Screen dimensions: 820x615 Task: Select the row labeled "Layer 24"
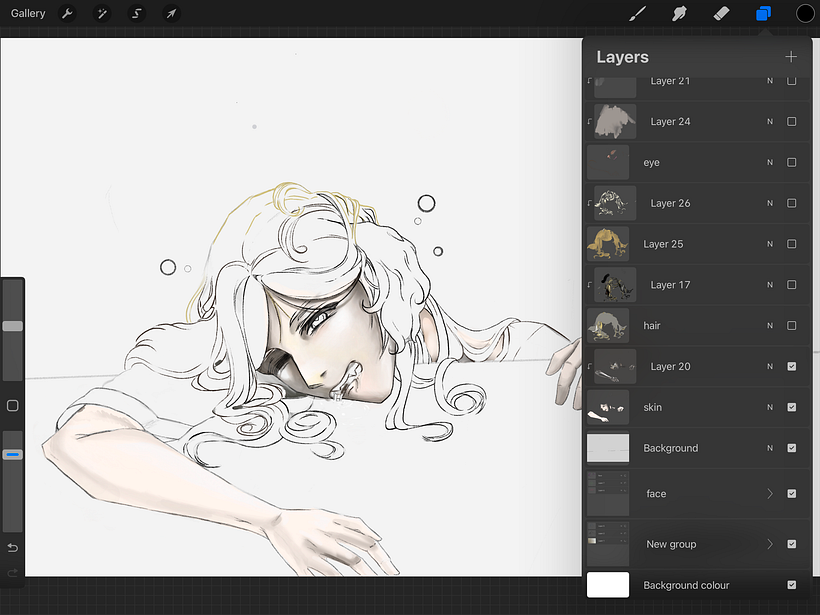pyautogui.click(x=698, y=121)
